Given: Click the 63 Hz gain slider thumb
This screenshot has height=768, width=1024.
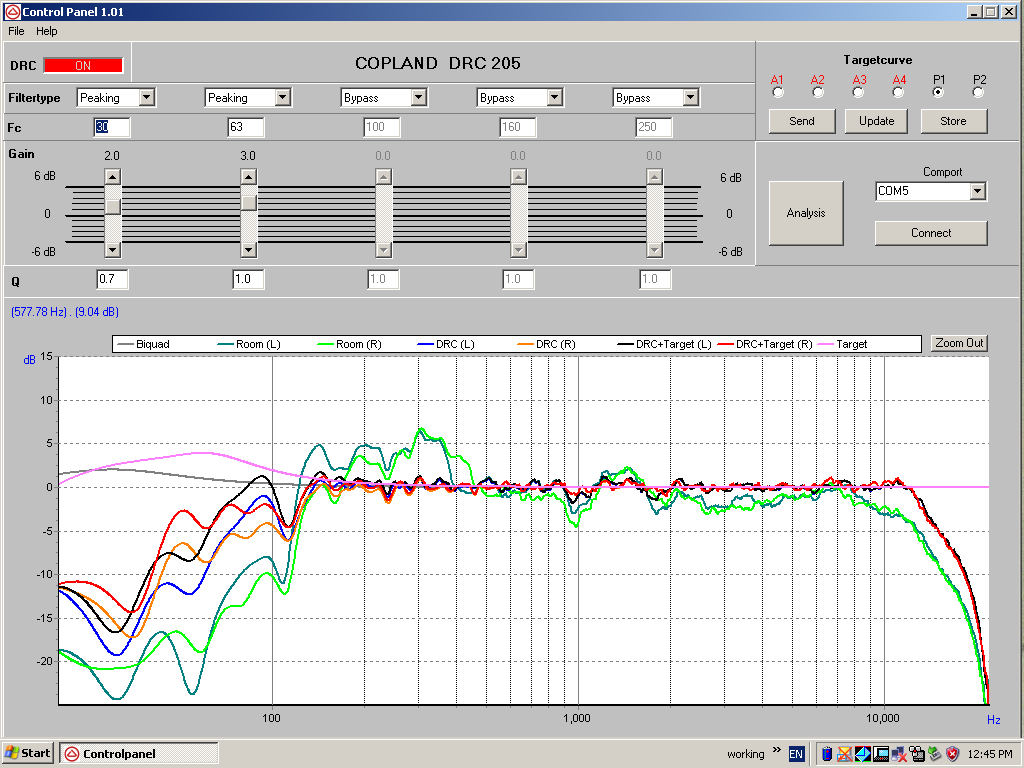Looking at the screenshot, I should [x=248, y=202].
